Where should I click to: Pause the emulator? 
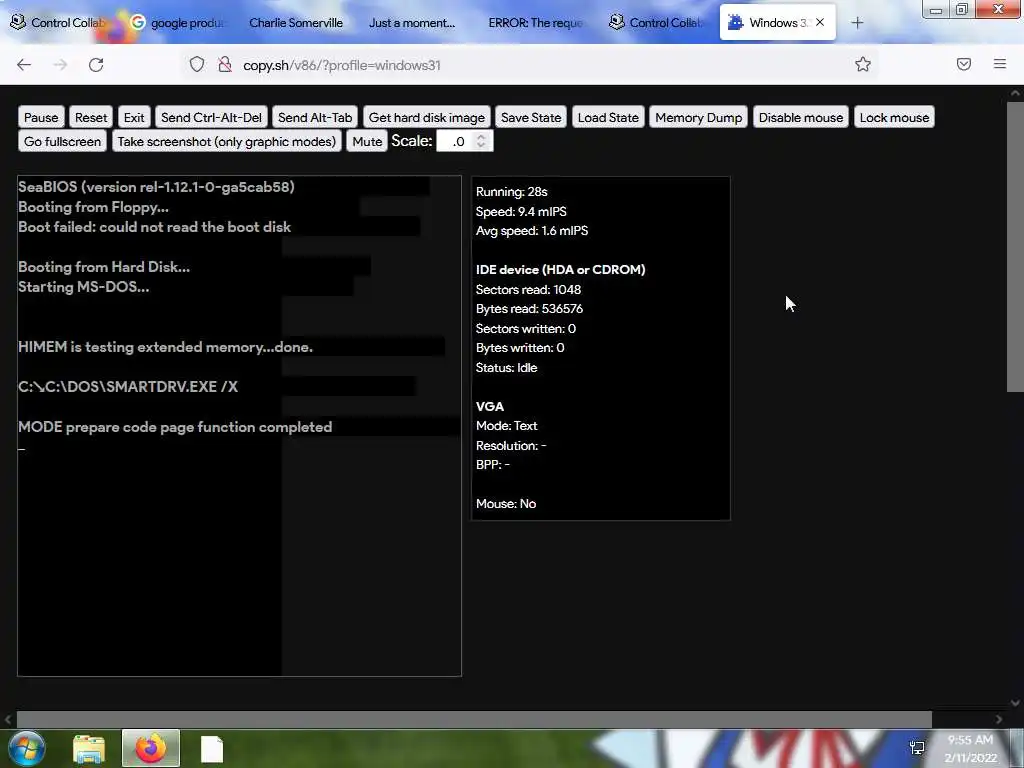click(x=41, y=118)
